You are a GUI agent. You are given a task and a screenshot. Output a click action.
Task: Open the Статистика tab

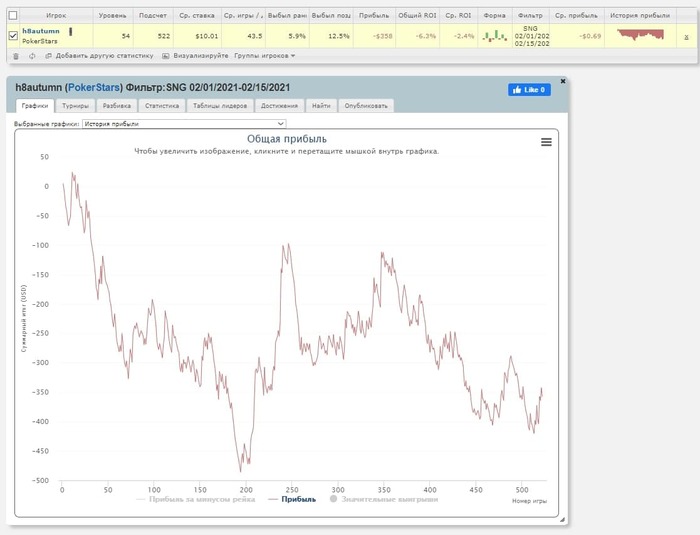[x=162, y=106]
